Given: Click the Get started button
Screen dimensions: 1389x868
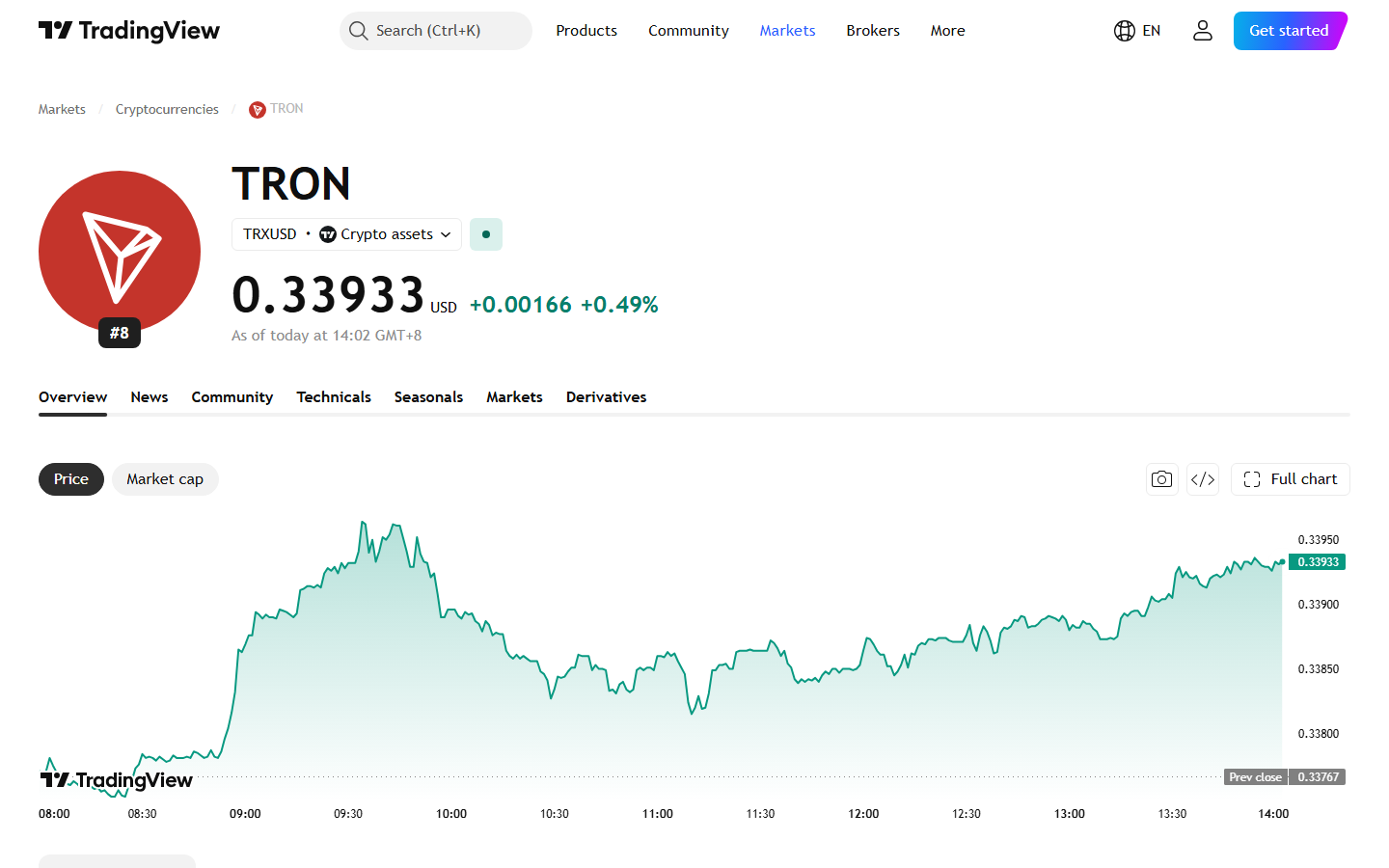Looking at the screenshot, I should pos(1290,31).
